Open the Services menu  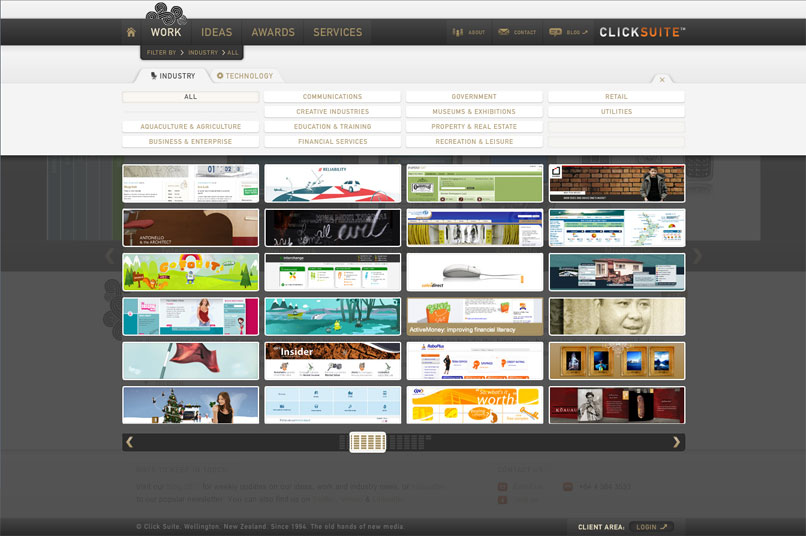[338, 32]
